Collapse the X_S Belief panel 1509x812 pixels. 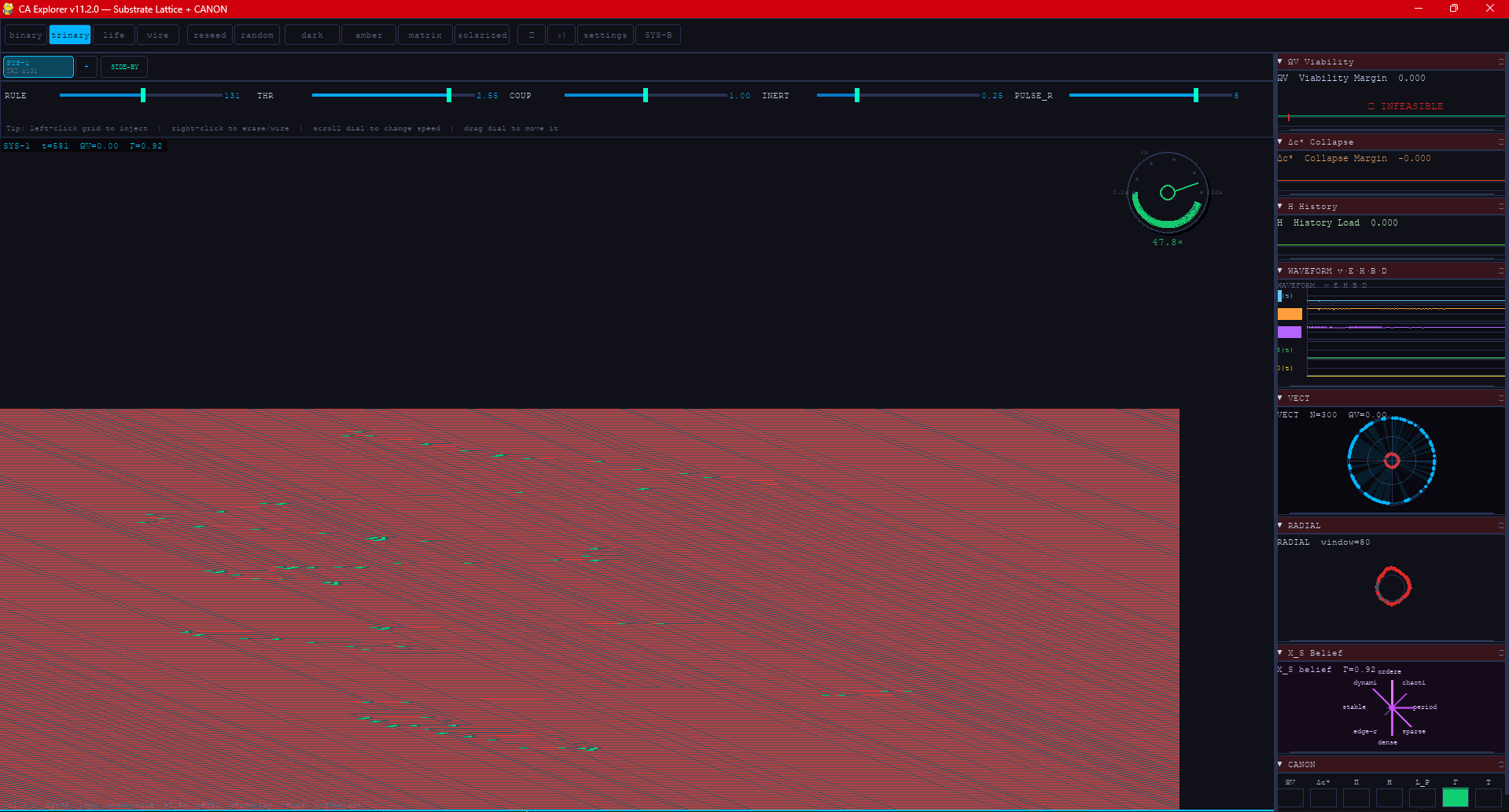1280,652
